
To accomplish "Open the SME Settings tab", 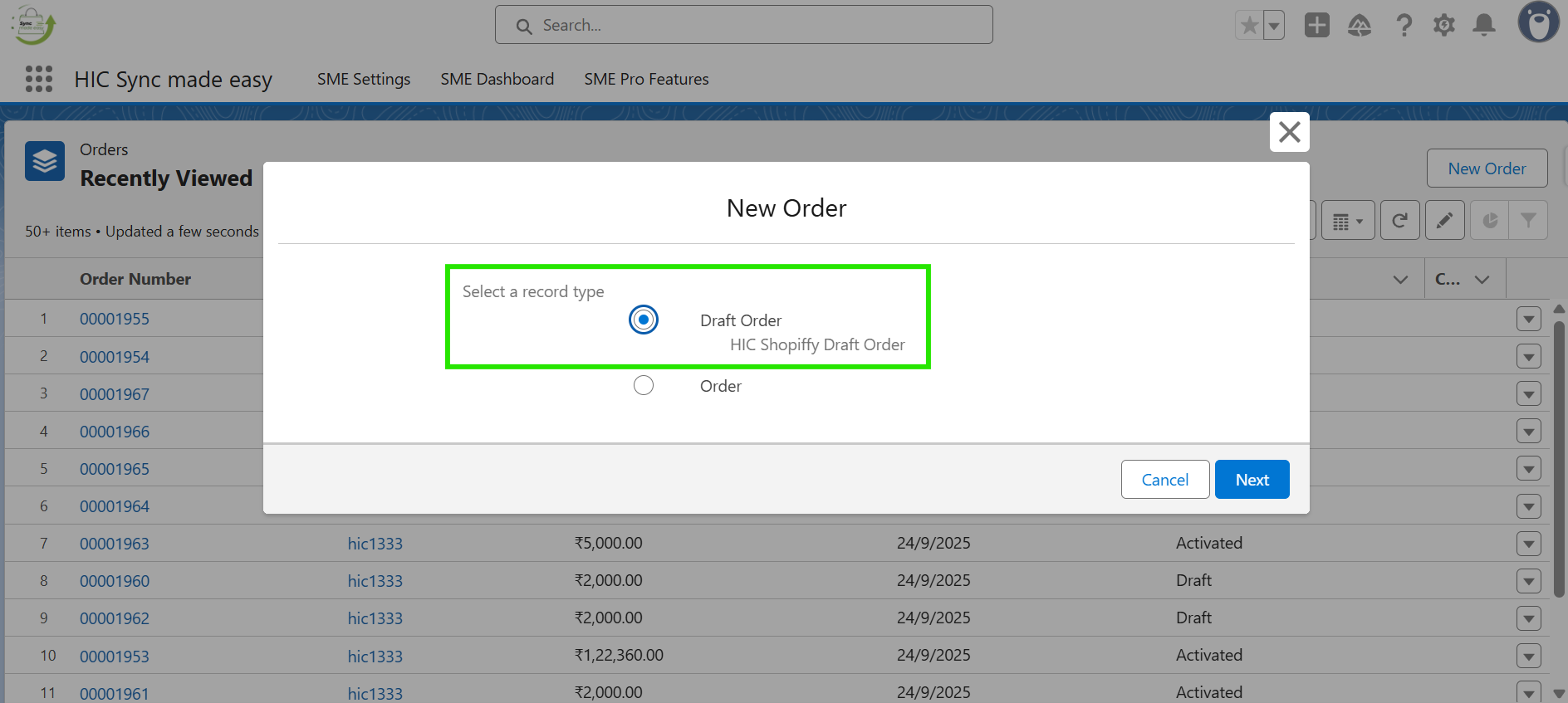I will 364,79.
